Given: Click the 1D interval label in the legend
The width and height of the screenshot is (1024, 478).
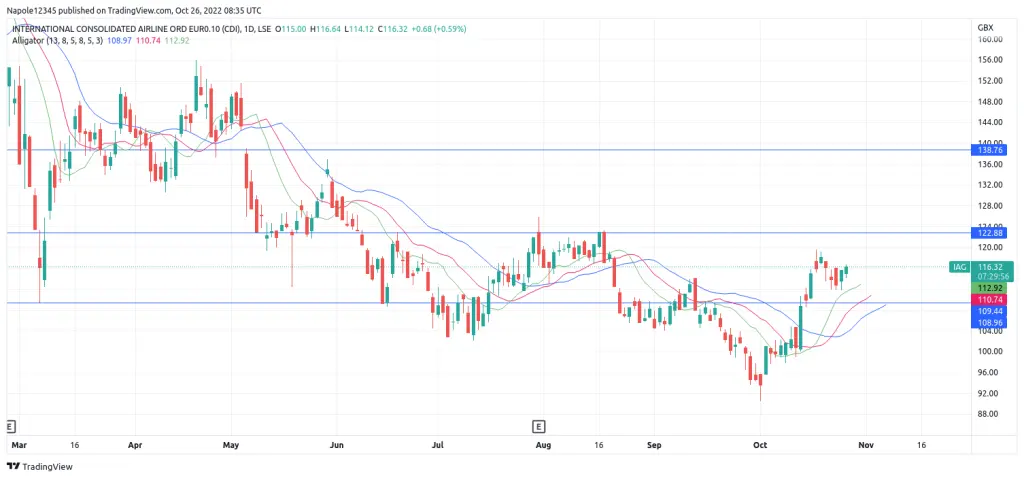Looking at the screenshot, I should coord(249,29).
